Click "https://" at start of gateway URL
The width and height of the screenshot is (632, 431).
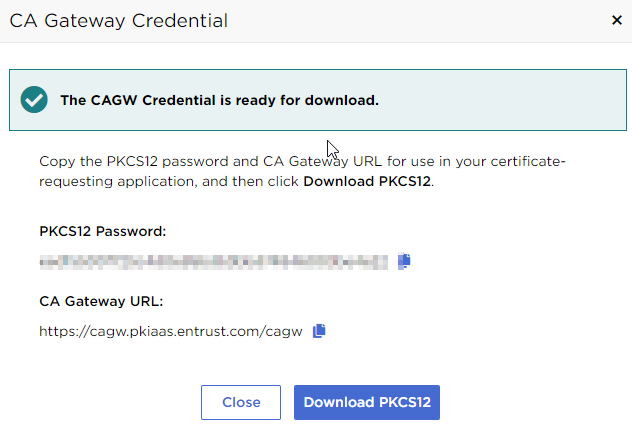pos(62,331)
